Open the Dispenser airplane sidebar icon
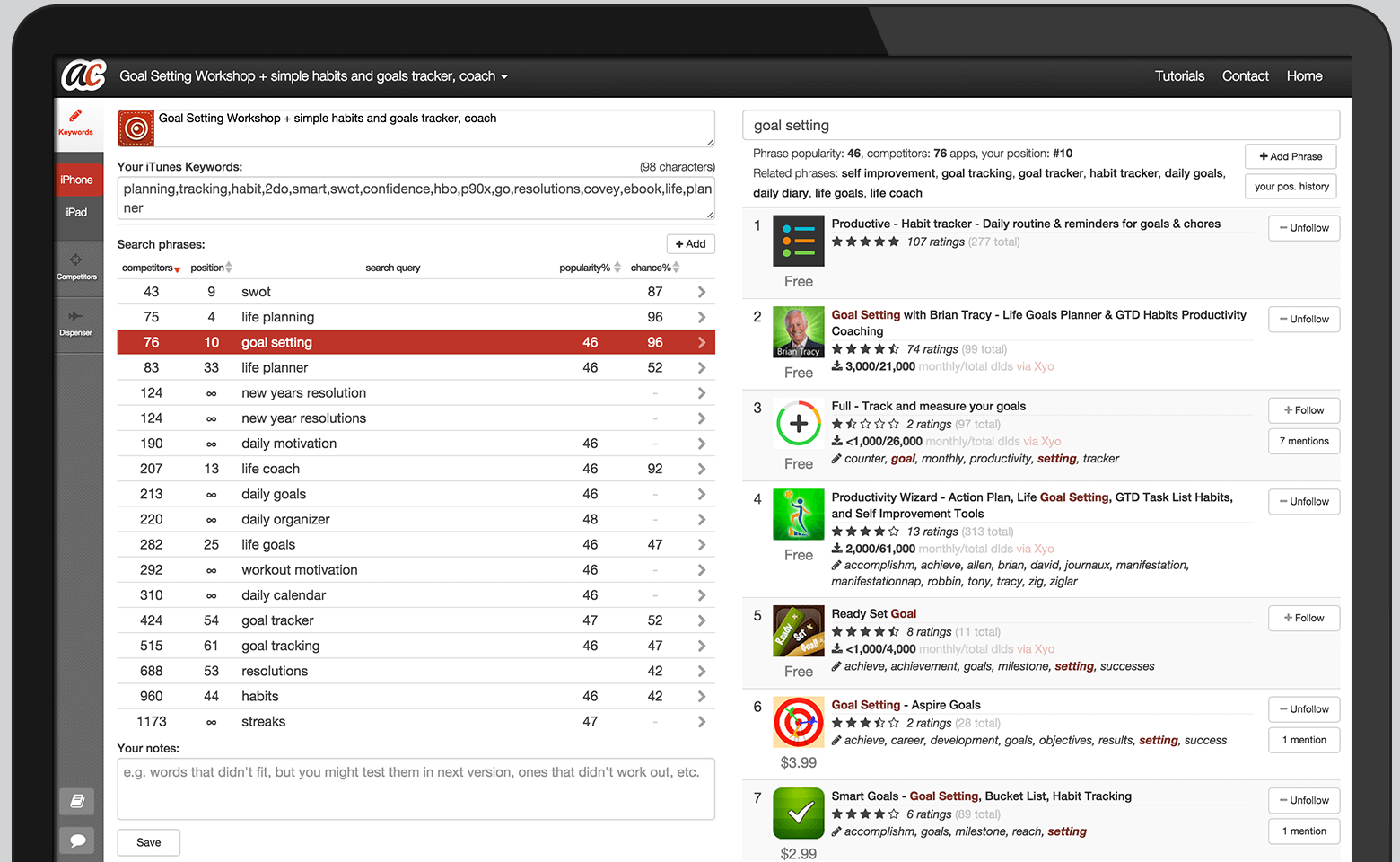The image size is (1400, 862). click(x=76, y=322)
